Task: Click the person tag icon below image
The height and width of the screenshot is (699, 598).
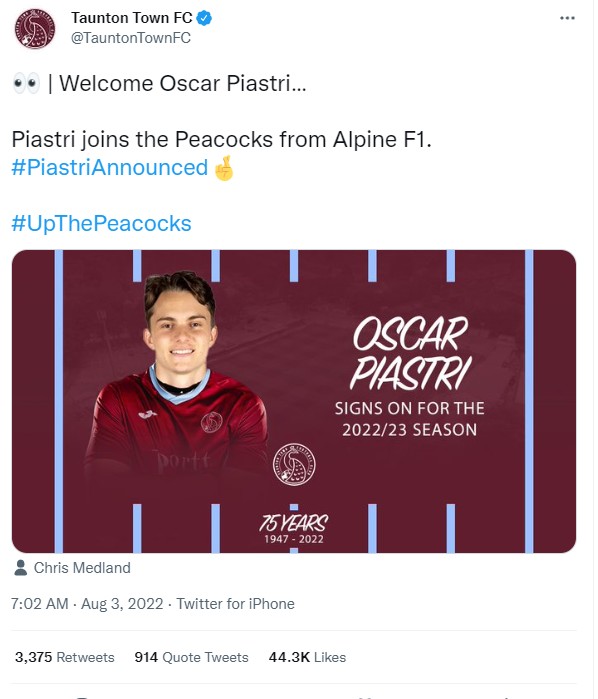Action: coord(21,568)
